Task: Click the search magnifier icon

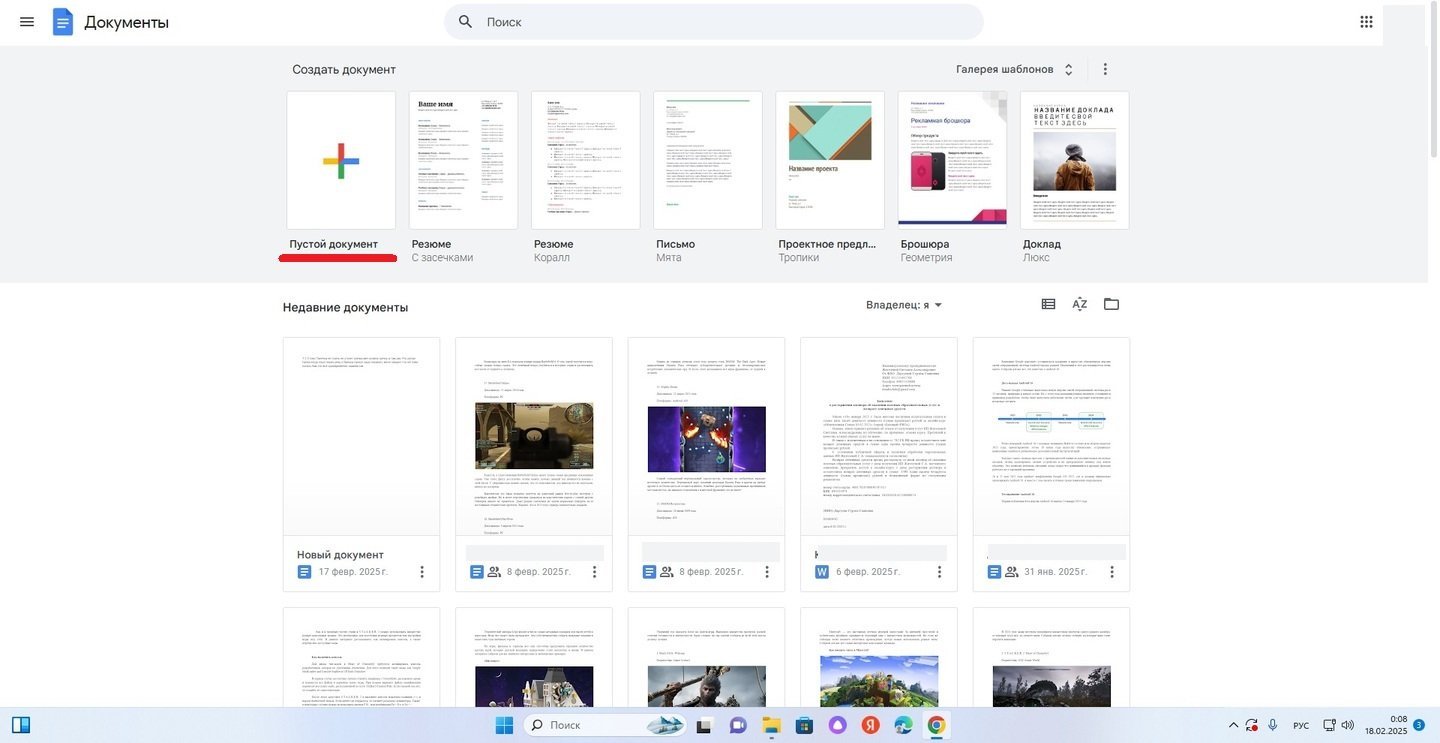Action: (465, 21)
